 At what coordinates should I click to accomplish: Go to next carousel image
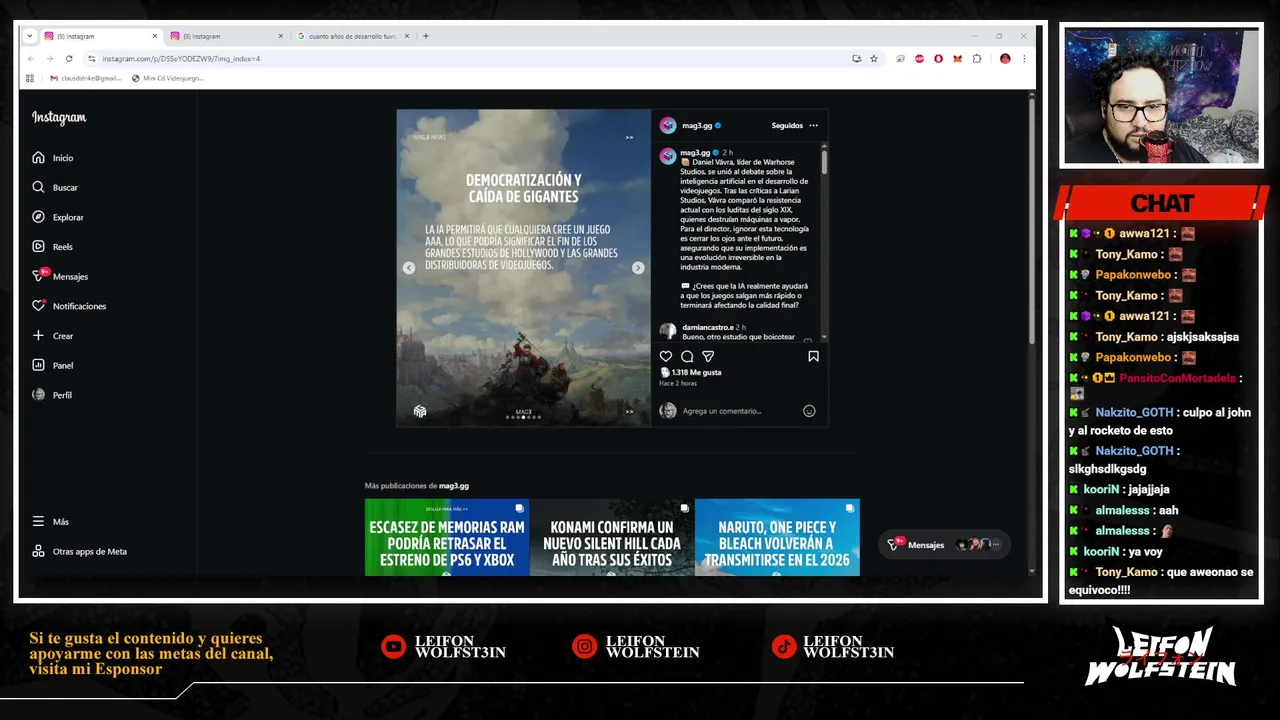pos(638,268)
